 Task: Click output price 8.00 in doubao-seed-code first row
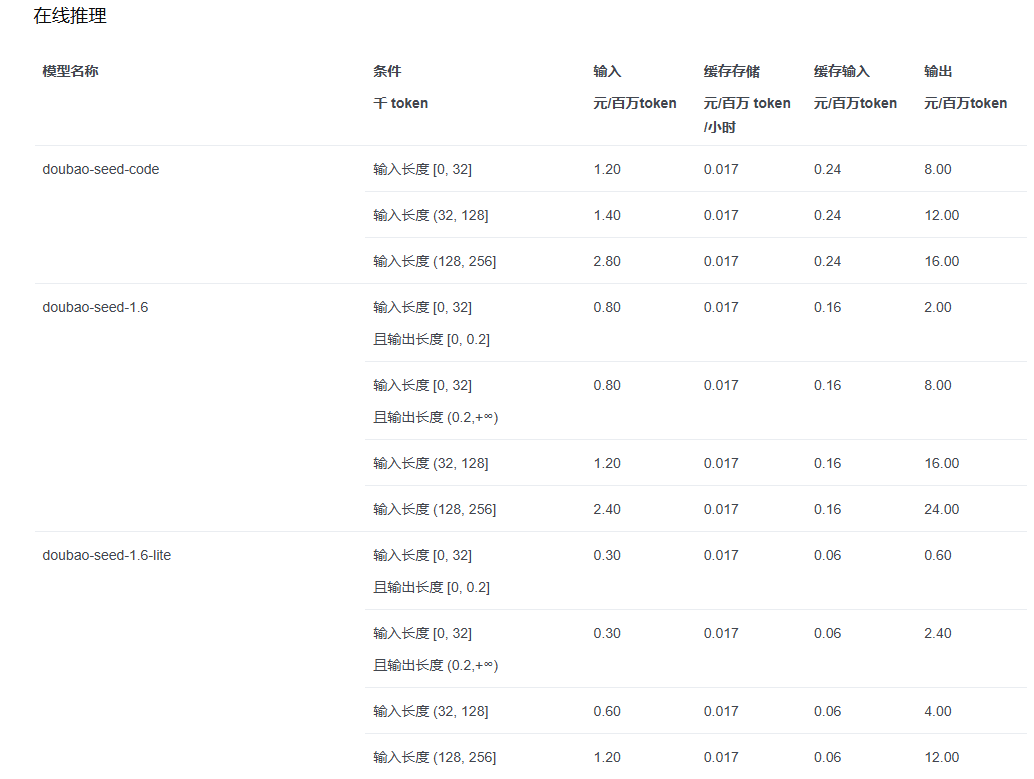[x=938, y=170]
